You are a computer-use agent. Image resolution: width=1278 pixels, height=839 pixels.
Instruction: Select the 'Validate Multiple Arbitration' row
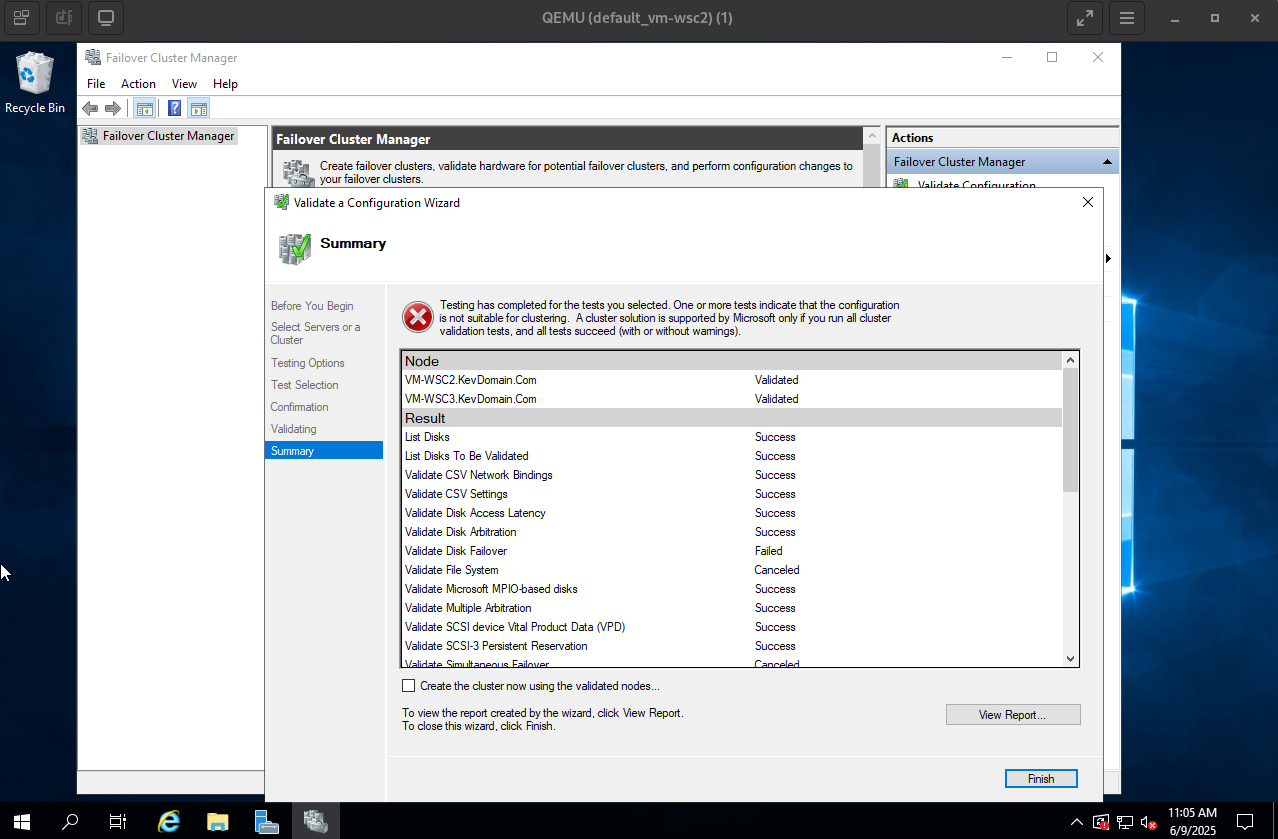(731, 608)
